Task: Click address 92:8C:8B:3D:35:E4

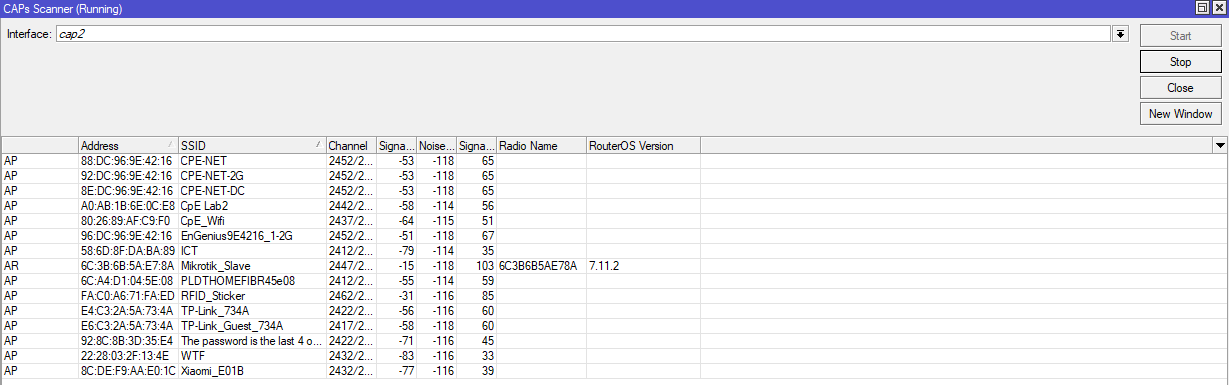Action: (127, 340)
